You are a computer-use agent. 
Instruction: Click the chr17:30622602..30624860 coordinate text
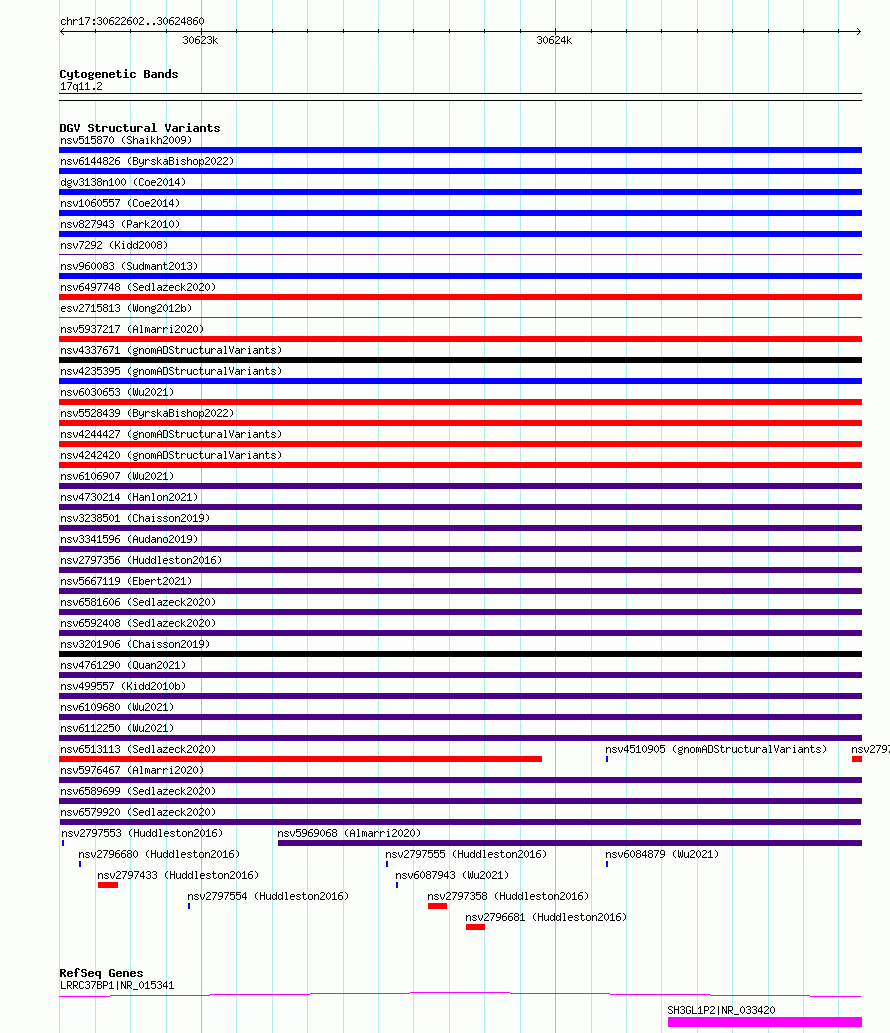click(x=132, y=22)
